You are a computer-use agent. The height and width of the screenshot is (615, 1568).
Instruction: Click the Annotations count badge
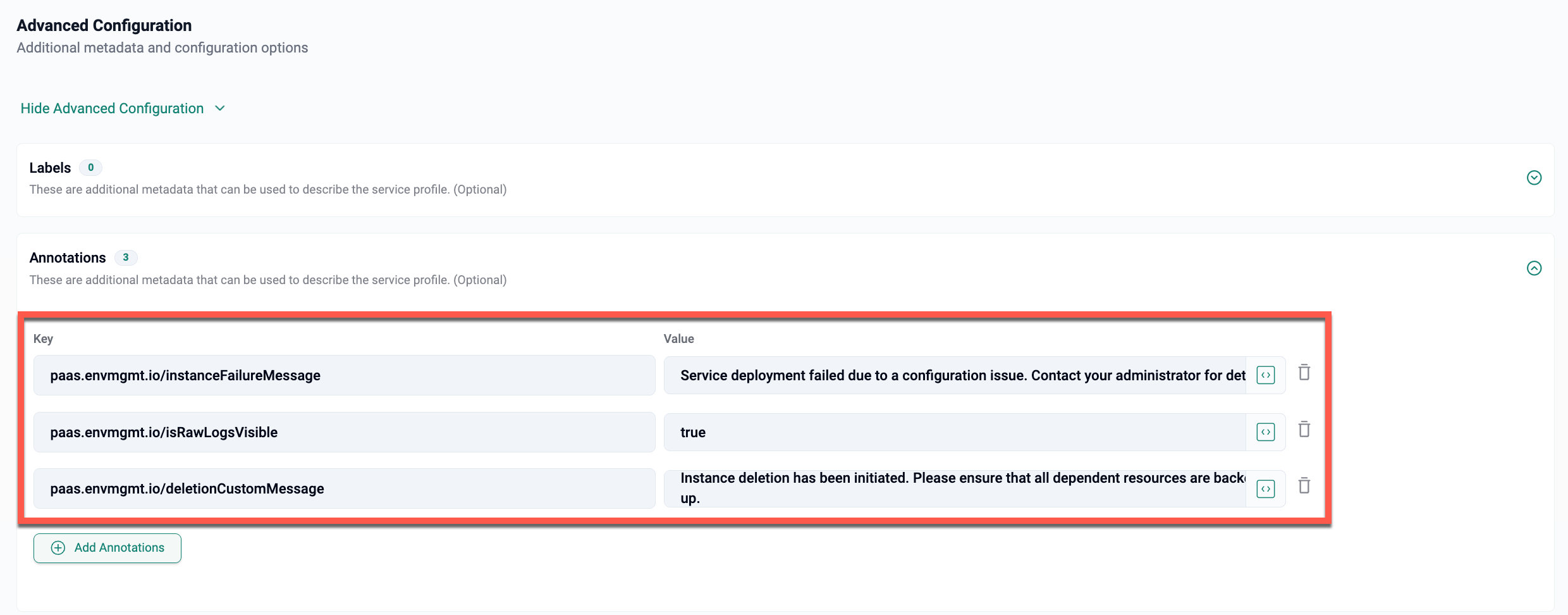pos(126,258)
